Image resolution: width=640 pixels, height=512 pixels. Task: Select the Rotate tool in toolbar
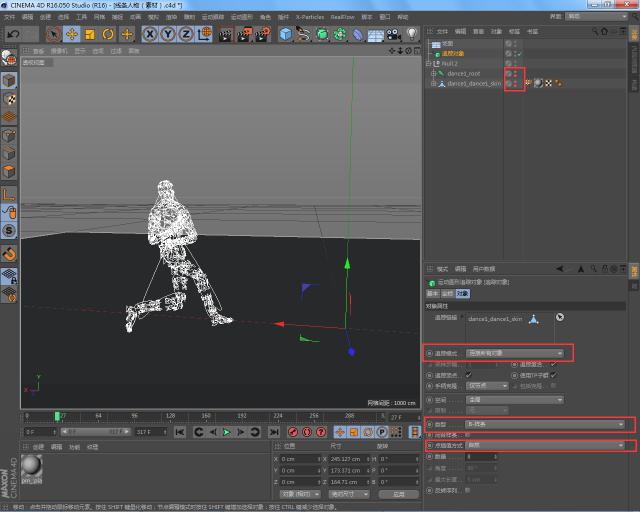pyautogui.click(x=108, y=34)
